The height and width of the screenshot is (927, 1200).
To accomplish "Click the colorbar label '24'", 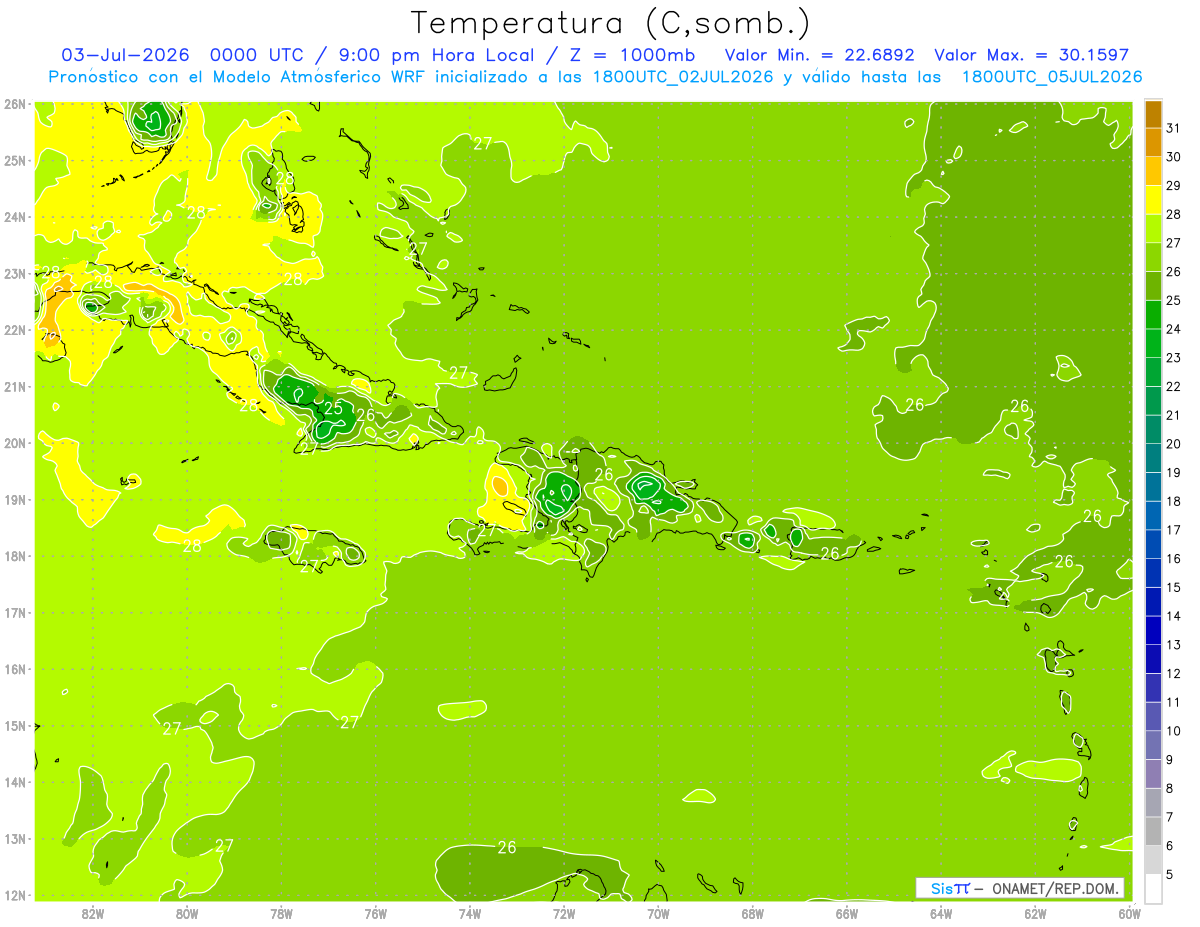I will (x=1174, y=329).
